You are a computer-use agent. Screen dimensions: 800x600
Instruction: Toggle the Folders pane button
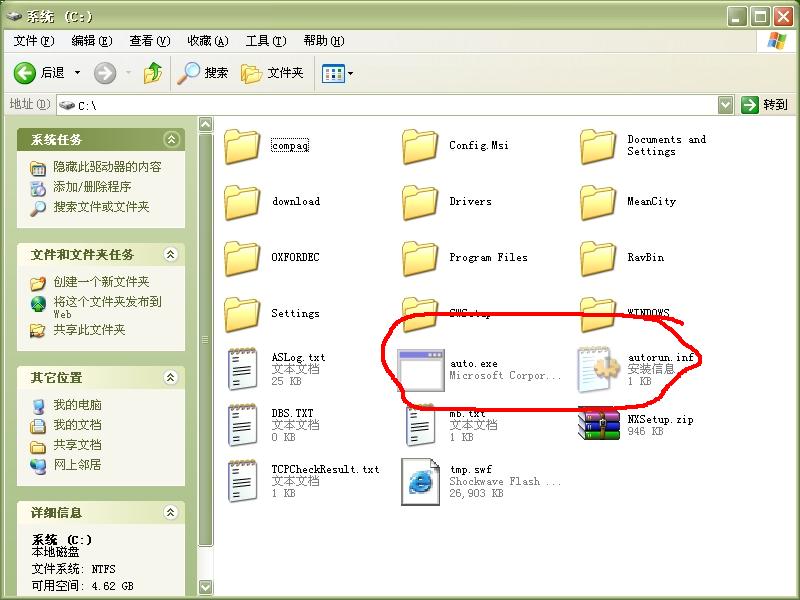coord(272,73)
